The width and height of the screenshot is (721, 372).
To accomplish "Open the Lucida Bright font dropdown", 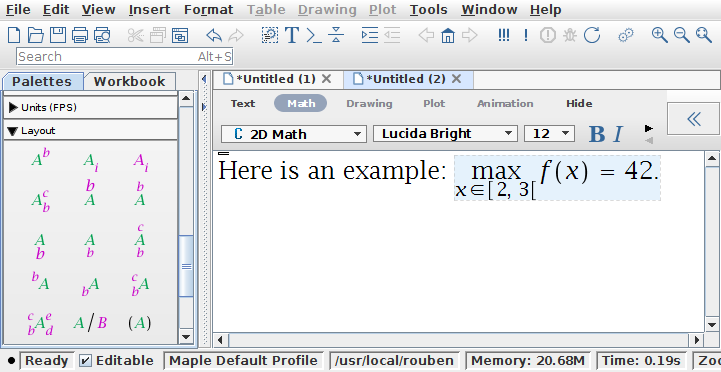I will tap(445, 134).
